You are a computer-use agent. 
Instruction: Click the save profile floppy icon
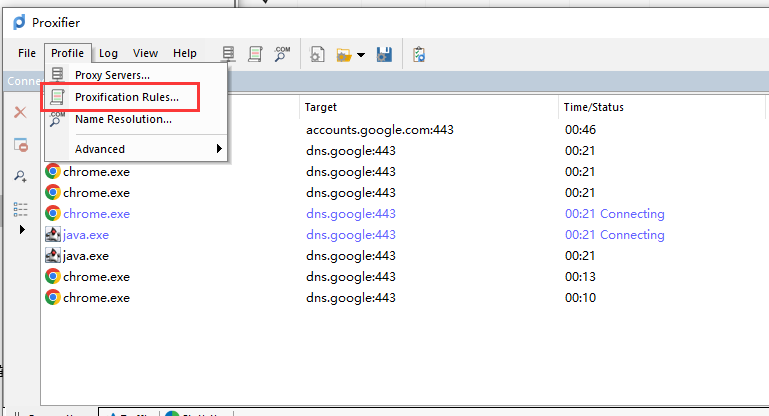(384, 54)
